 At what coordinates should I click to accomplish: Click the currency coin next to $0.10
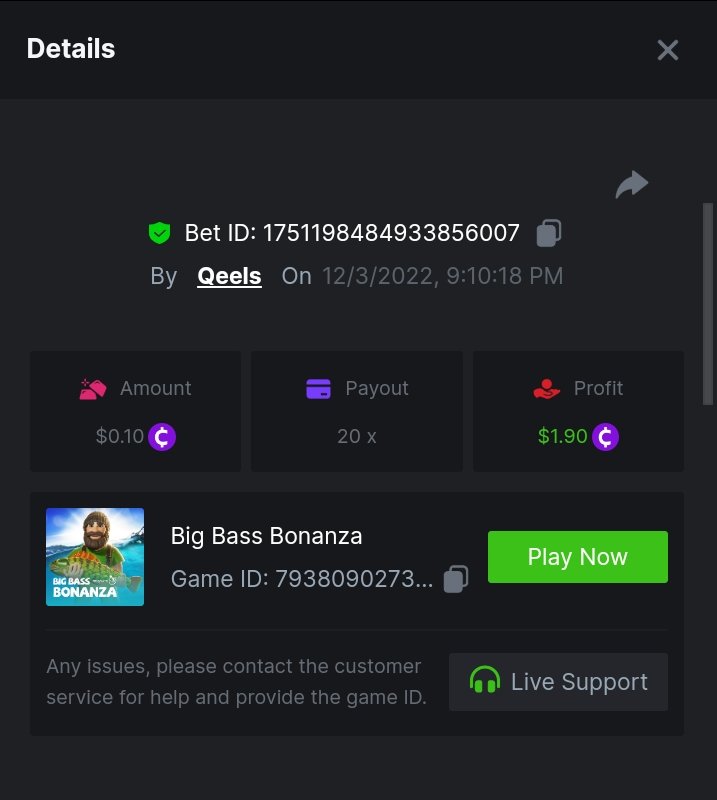coord(162,437)
